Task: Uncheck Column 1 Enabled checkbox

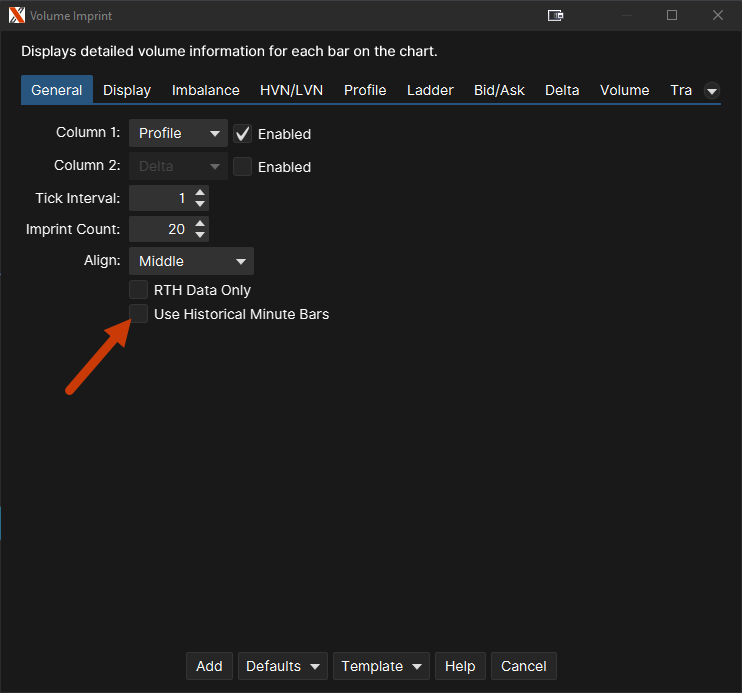Action: tap(243, 134)
